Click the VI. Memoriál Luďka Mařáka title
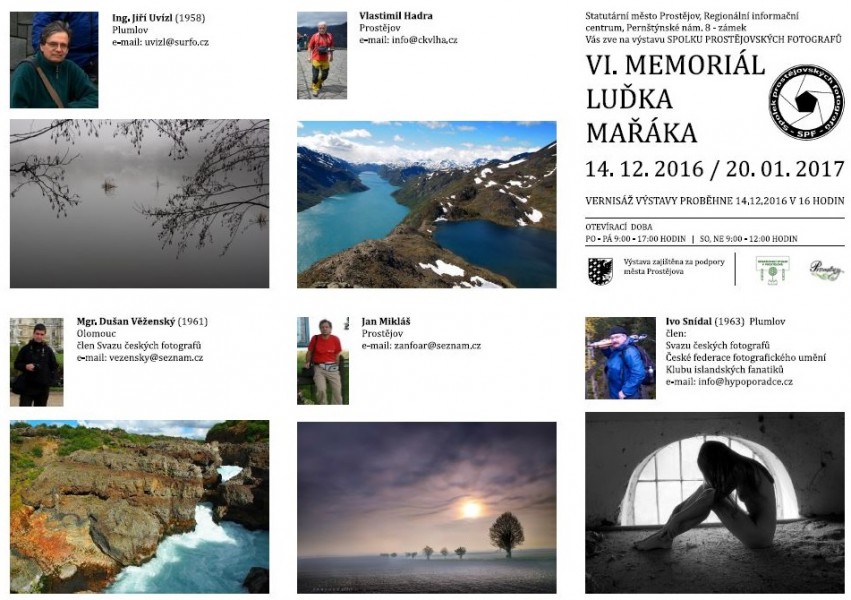The image size is (851, 600). pyautogui.click(x=675, y=99)
